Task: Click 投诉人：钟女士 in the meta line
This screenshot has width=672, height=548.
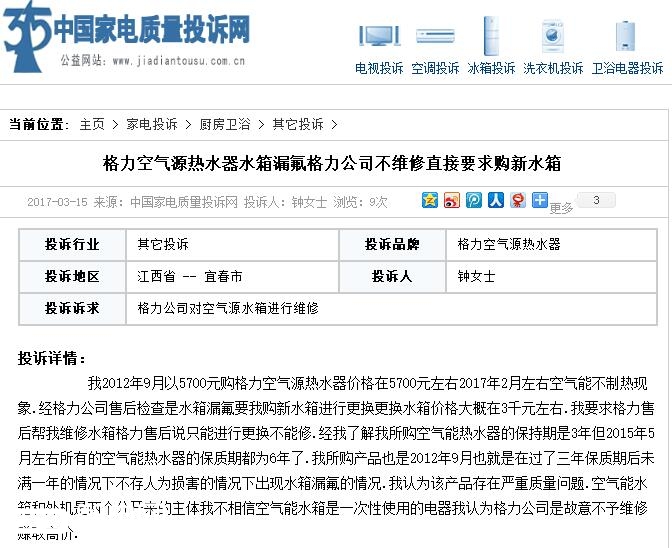Action: [x=285, y=202]
